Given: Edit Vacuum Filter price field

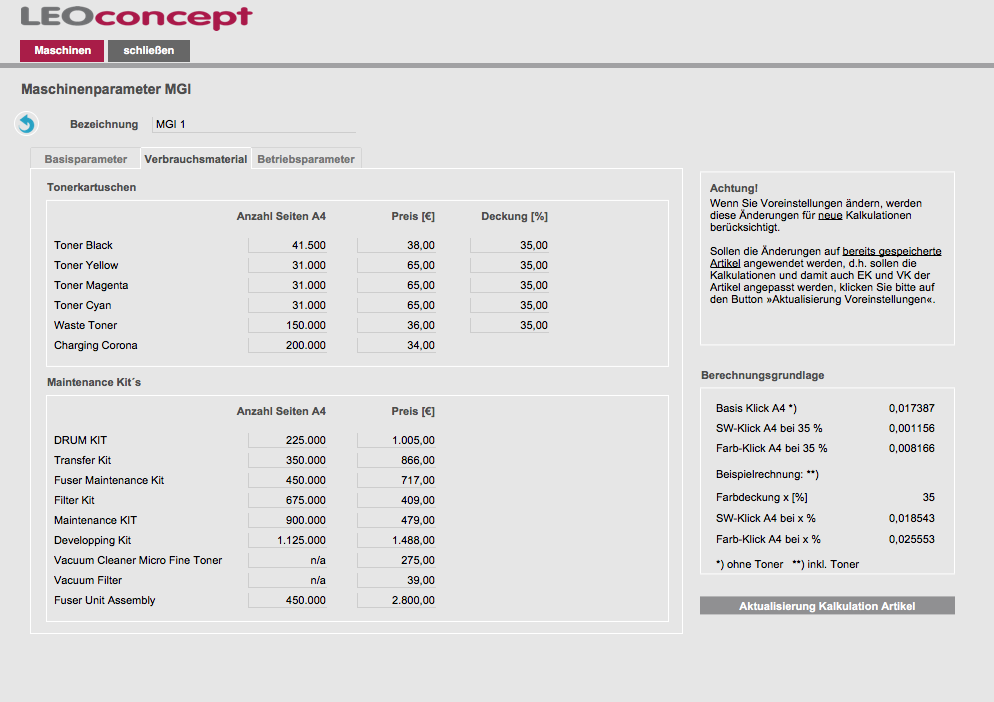Looking at the screenshot, I should (396, 580).
